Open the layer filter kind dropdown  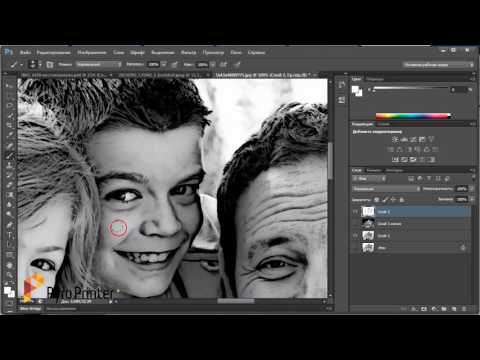click(x=369, y=179)
